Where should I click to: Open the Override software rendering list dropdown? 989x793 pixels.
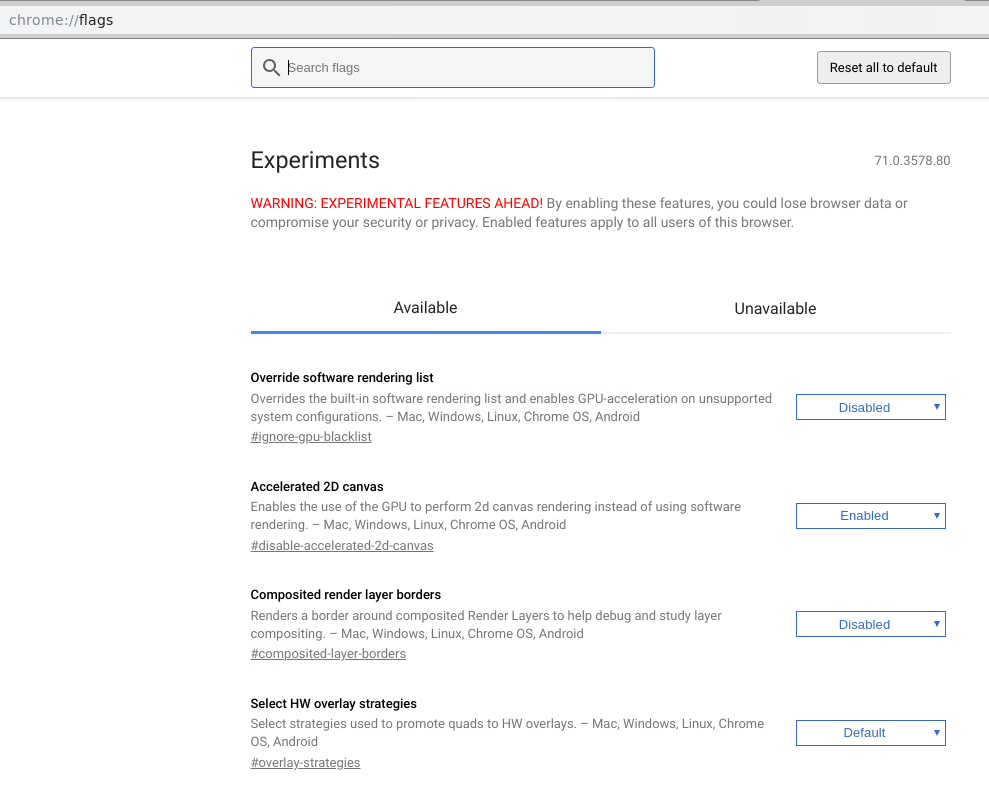(x=870, y=408)
